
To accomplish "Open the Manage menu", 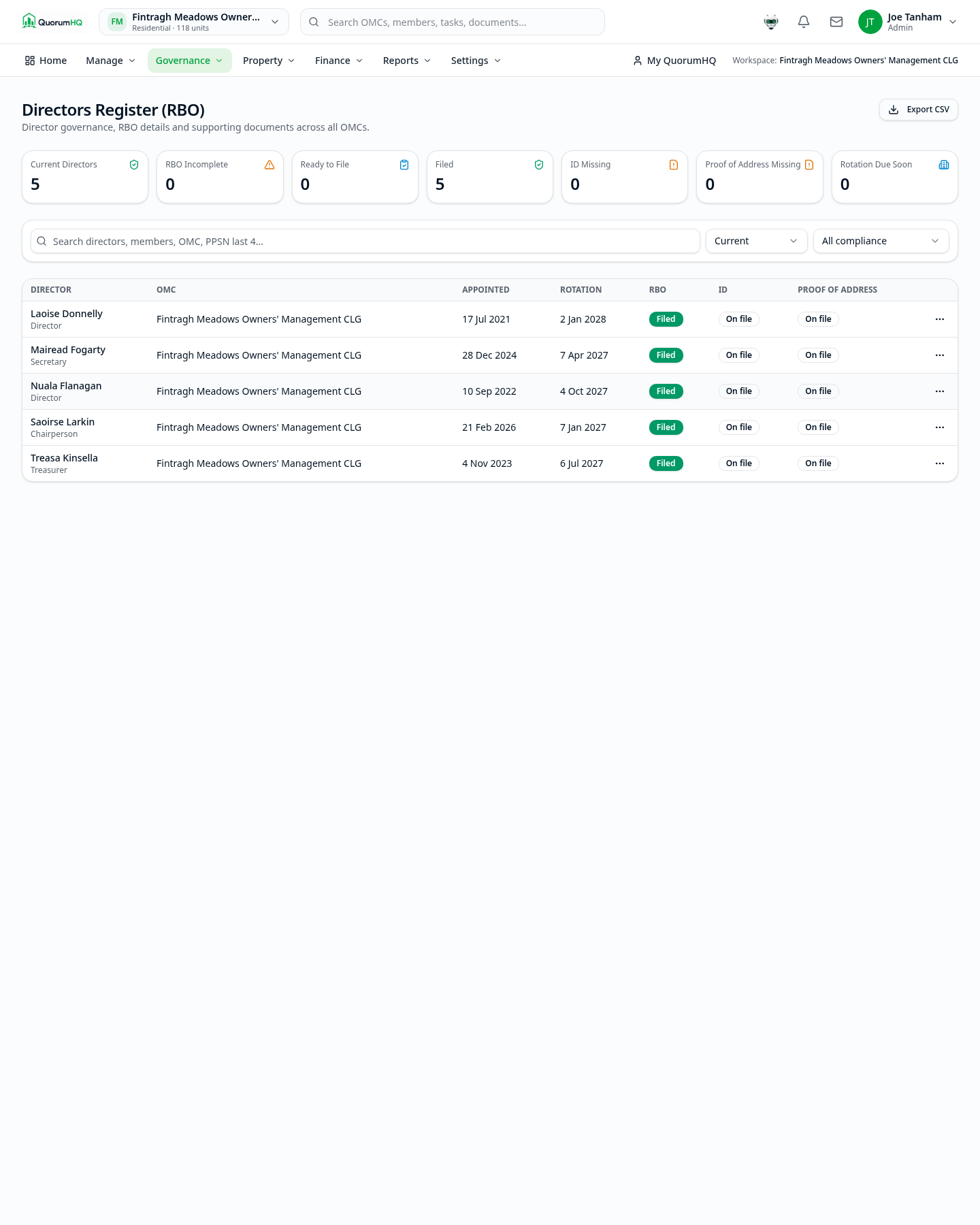I will (x=111, y=61).
